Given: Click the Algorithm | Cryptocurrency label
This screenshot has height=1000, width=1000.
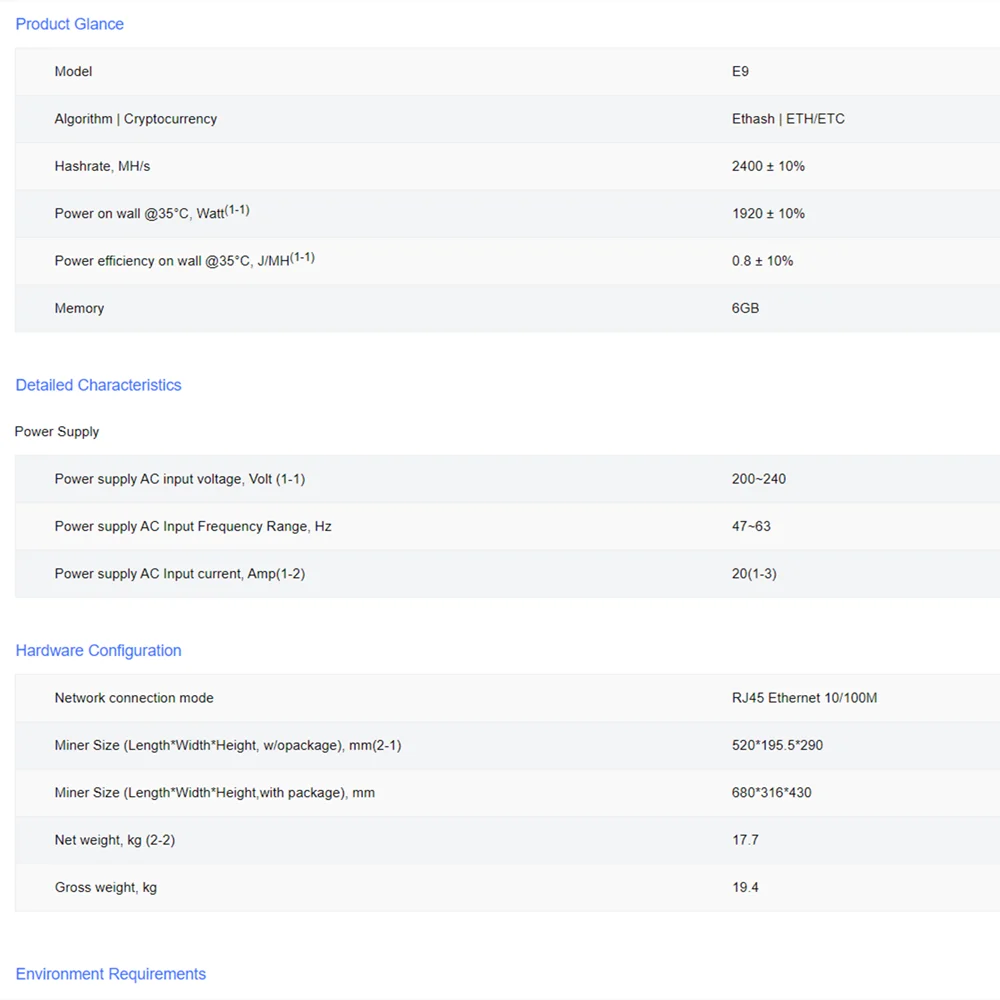Looking at the screenshot, I should point(135,119).
